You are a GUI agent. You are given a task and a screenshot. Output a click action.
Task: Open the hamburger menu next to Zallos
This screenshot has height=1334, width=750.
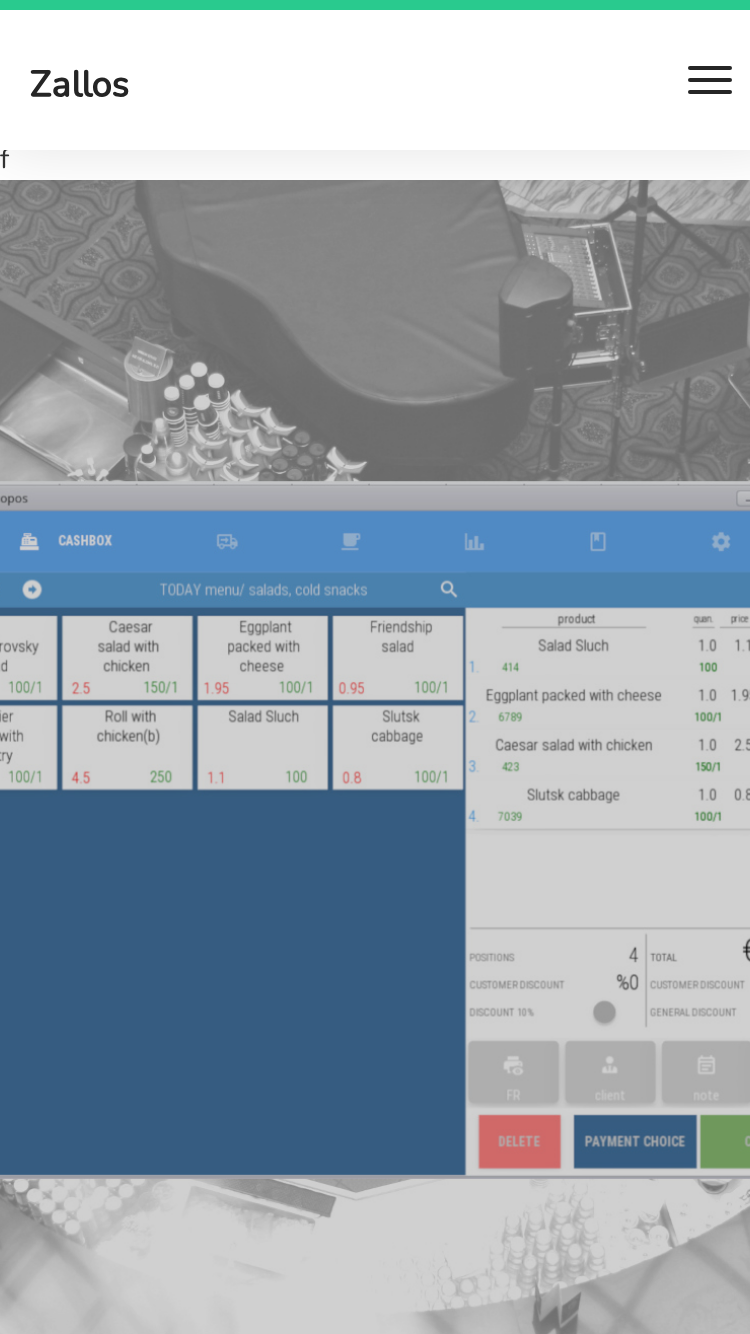tap(710, 80)
